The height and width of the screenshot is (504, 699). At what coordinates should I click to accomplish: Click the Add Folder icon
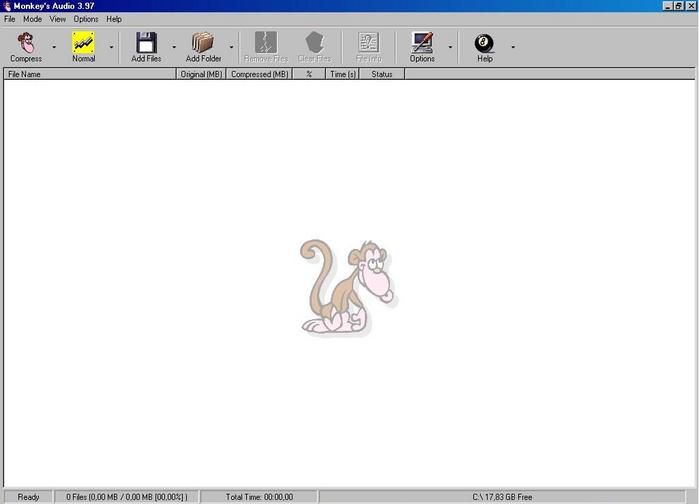tap(203, 43)
